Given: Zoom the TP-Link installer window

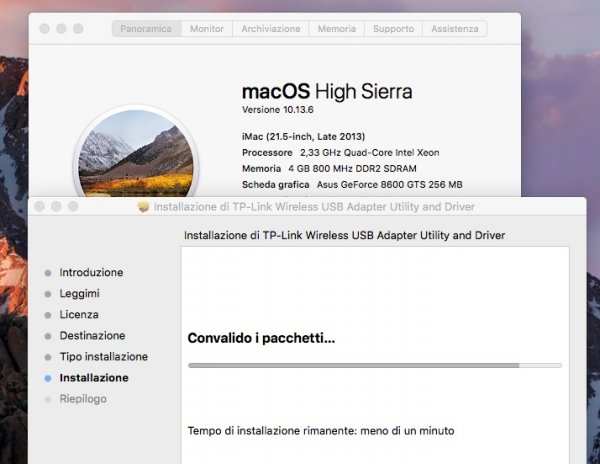Looking at the screenshot, I should [73, 207].
